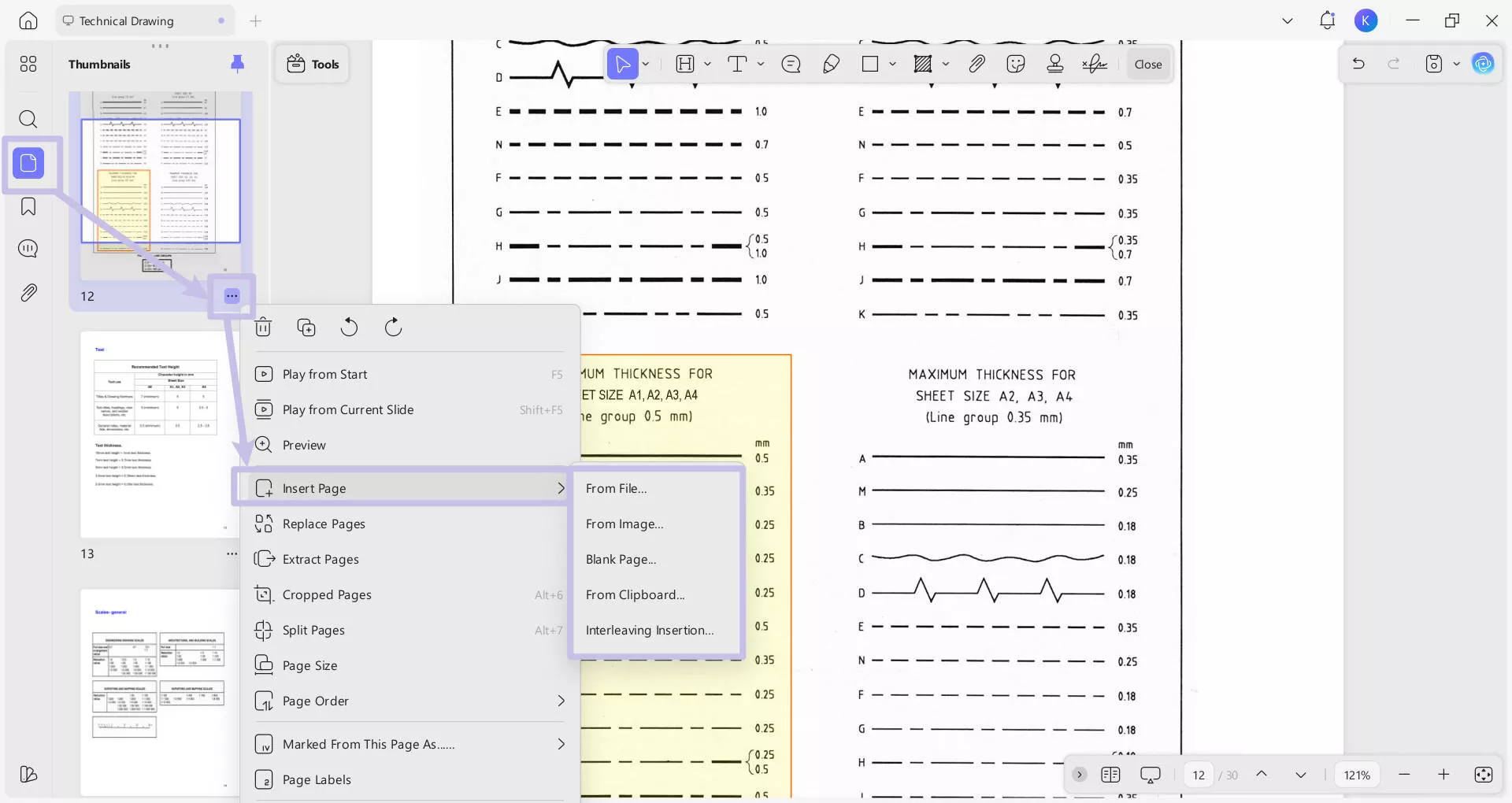The width and height of the screenshot is (1512, 803).
Task: Open the notifications bell
Action: pos(1327,20)
